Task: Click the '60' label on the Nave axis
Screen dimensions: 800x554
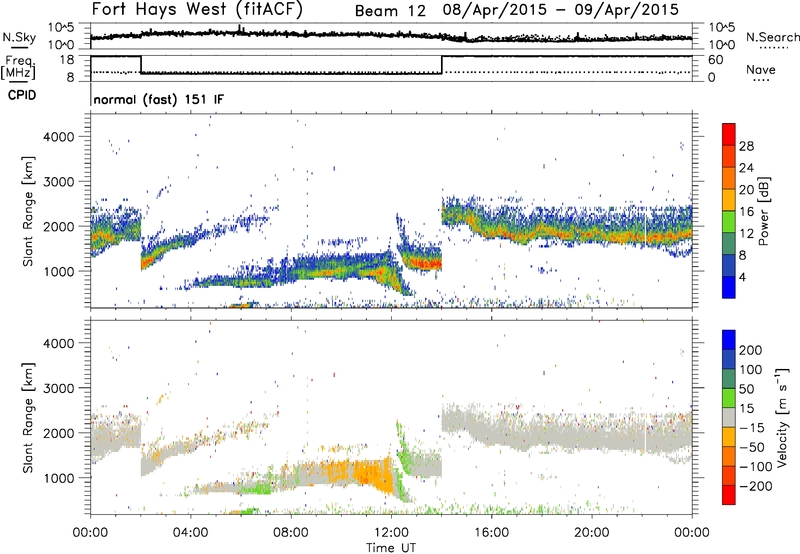Action: coord(715,60)
